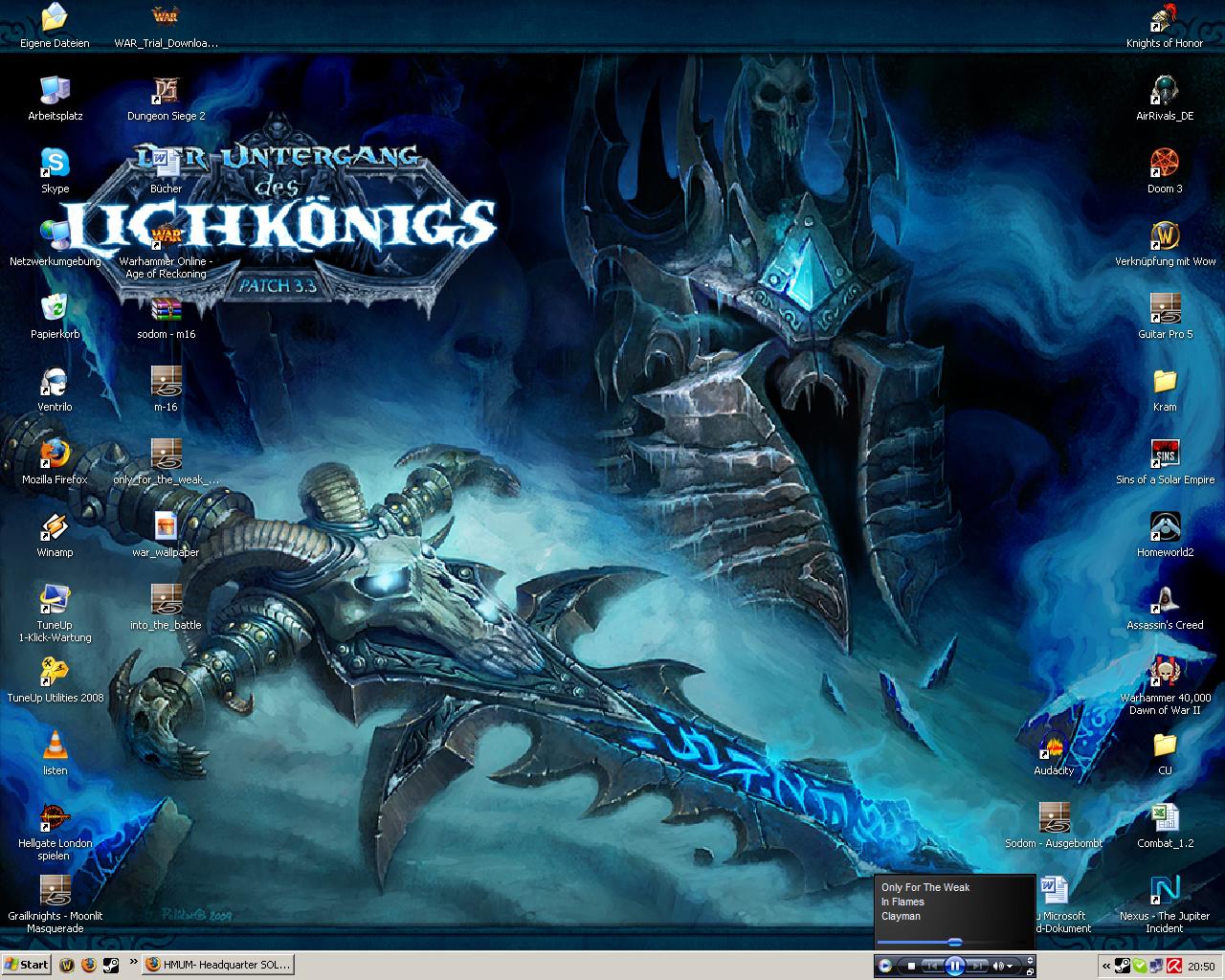This screenshot has width=1225, height=980.
Task: Expand hidden Quick Launch icons chevron
Action: 132,962
